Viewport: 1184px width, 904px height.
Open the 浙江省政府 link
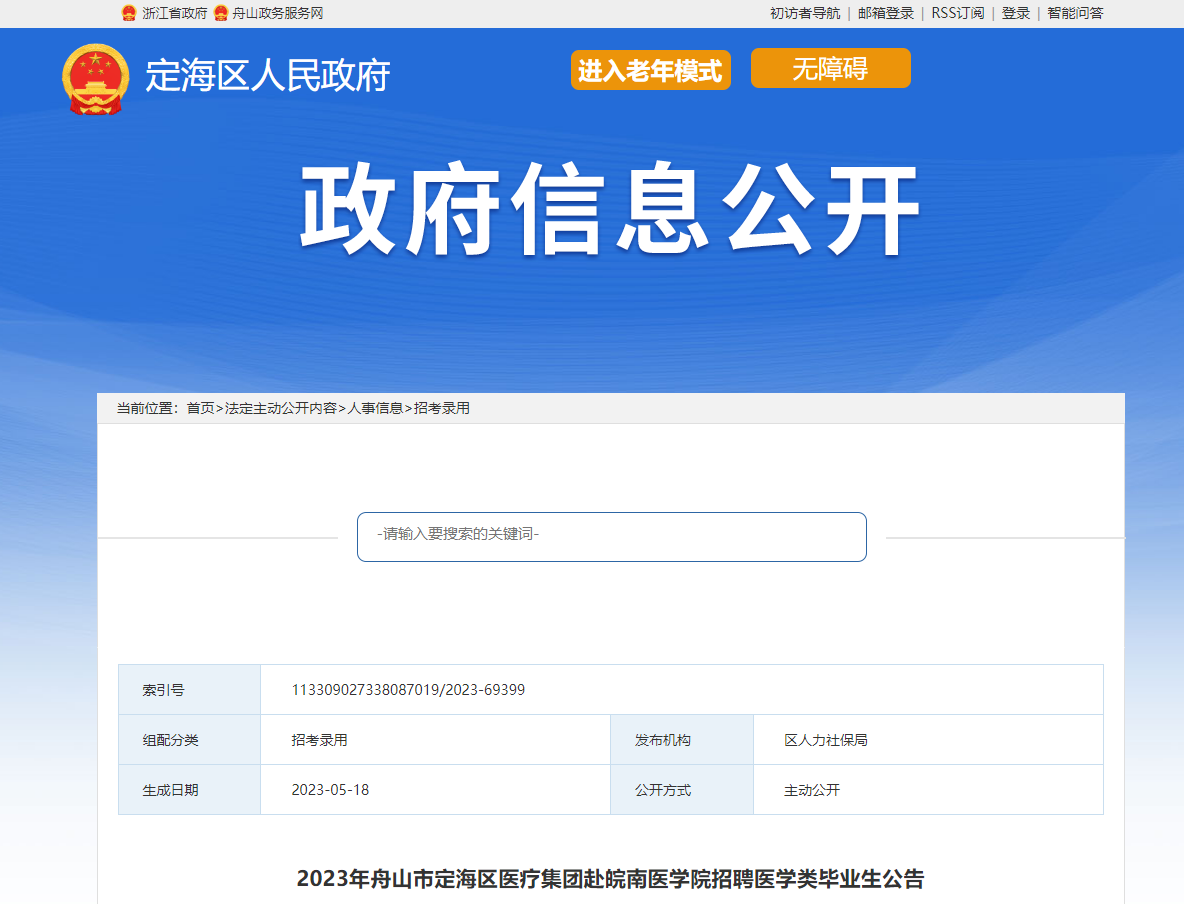click(174, 13)
